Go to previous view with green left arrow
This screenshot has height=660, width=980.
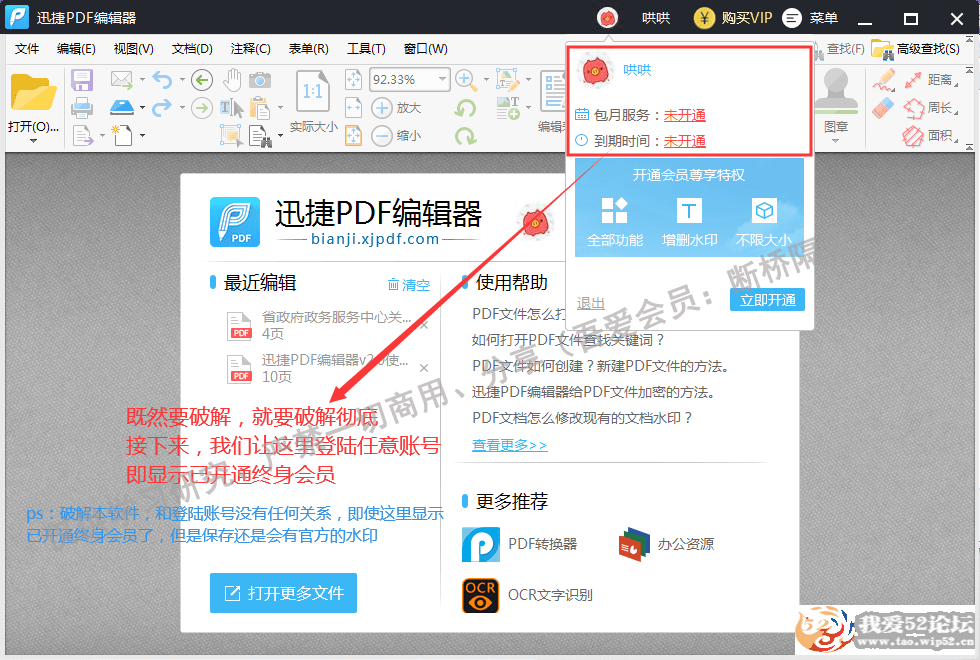[x=201, y=79]
